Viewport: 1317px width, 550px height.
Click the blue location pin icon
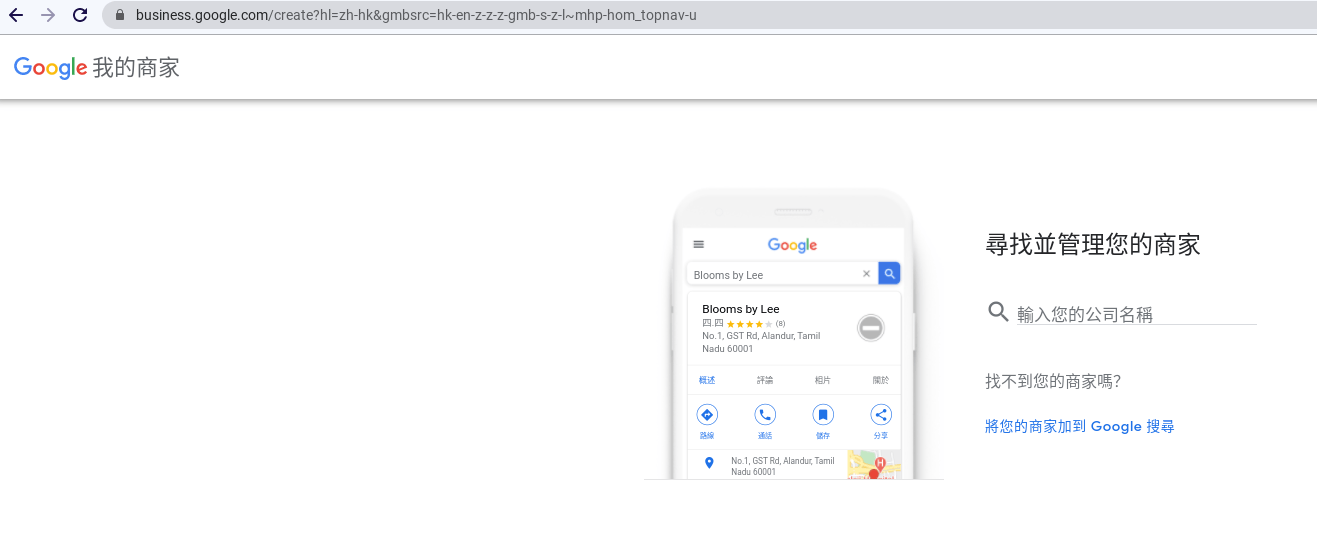pyautogui.click(x=709, y=463)
